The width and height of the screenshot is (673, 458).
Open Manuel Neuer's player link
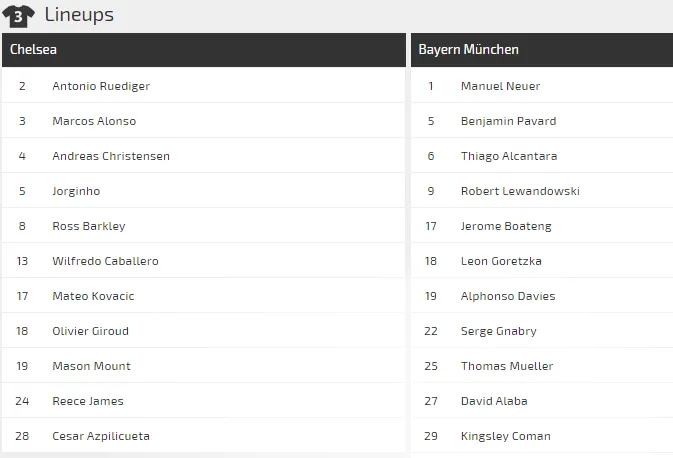point(500,86)
